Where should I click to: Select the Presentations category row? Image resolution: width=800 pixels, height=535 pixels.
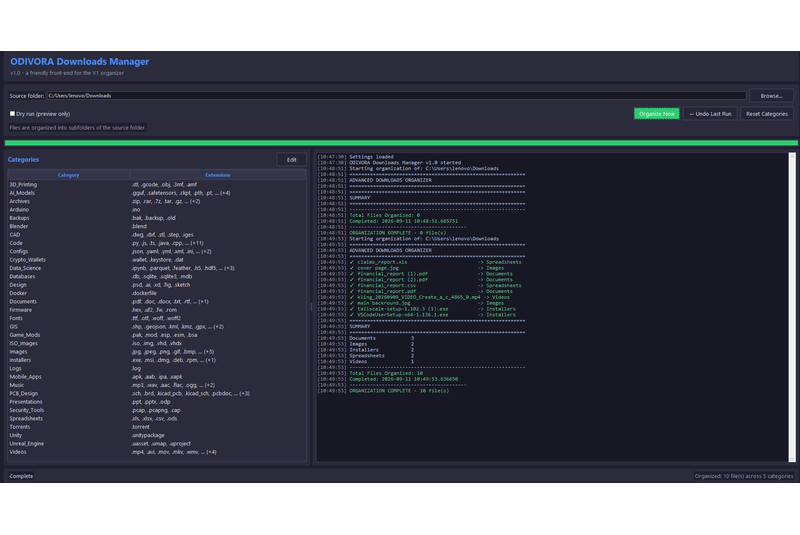(x=157, y=402)
